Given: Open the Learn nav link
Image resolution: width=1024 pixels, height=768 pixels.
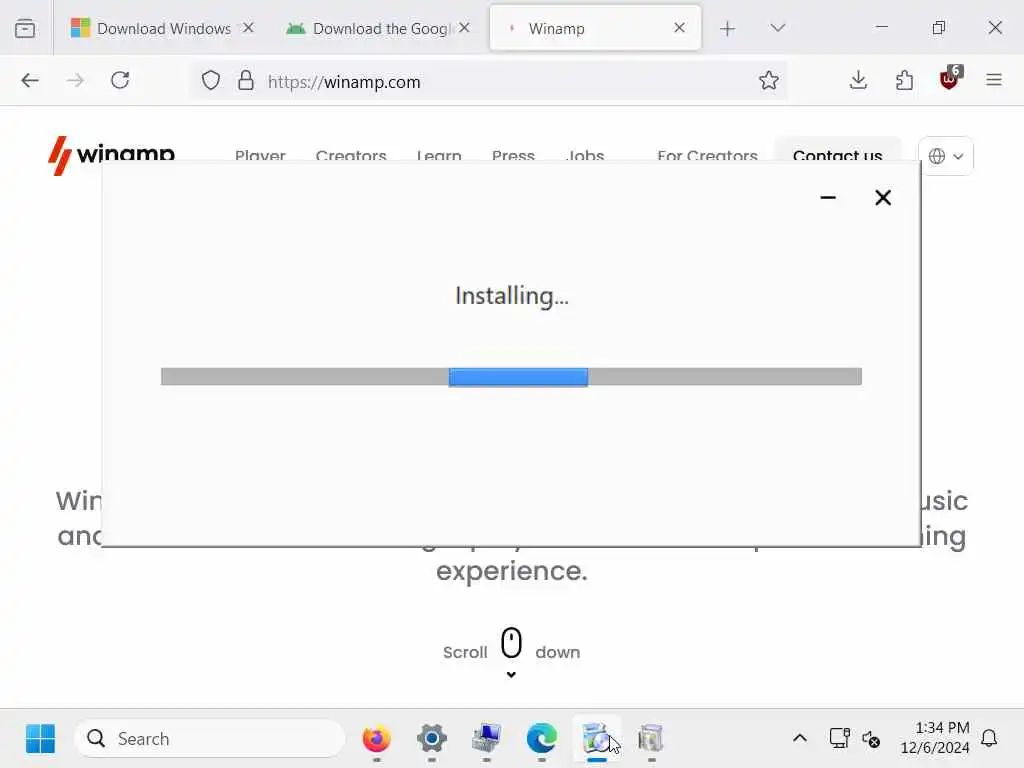Looking at the screenshot, I should click(439, 155).
